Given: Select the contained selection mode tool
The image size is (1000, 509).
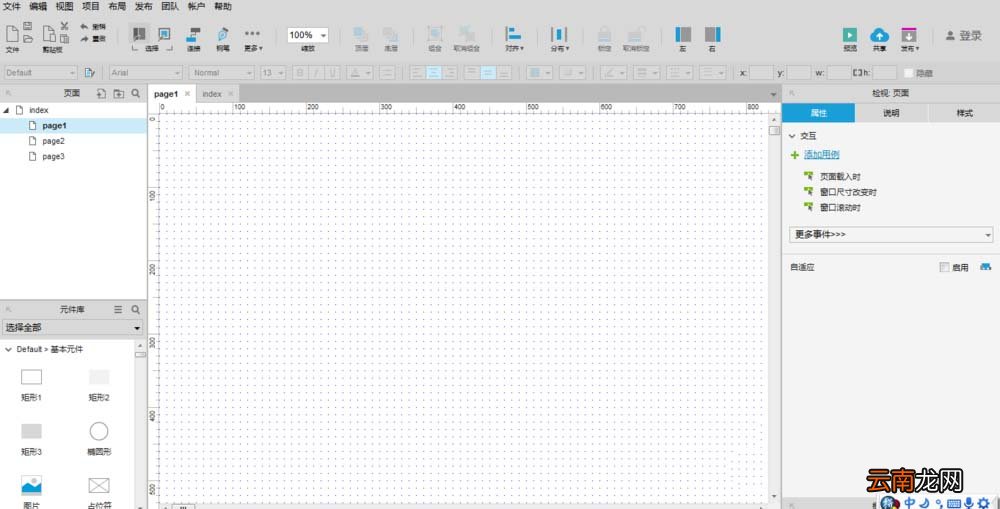Looking at the screenshot, I should pyautogui.click(x=164, y=34).
